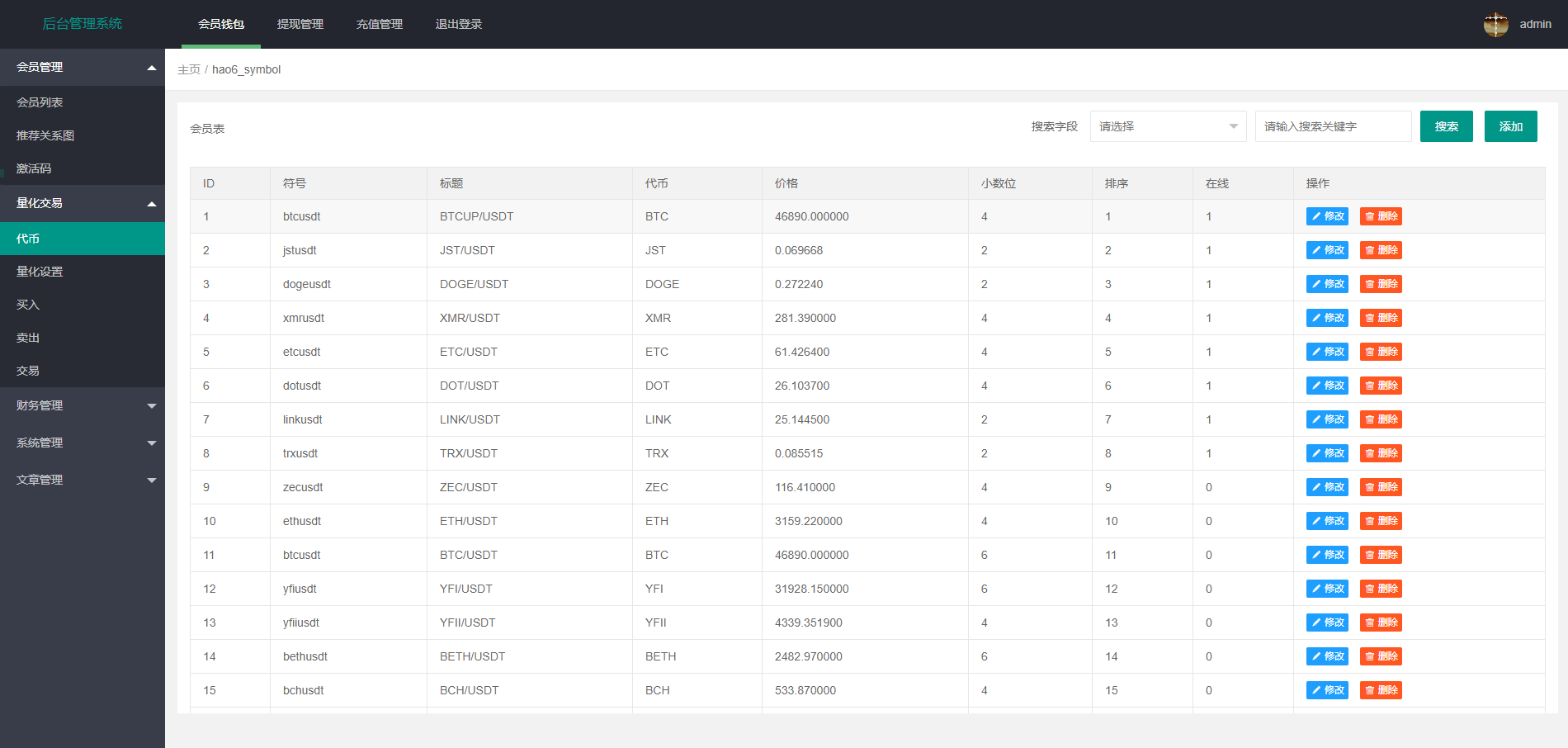
Task: Click the admin avatar icon
Action: [1495, 25]
